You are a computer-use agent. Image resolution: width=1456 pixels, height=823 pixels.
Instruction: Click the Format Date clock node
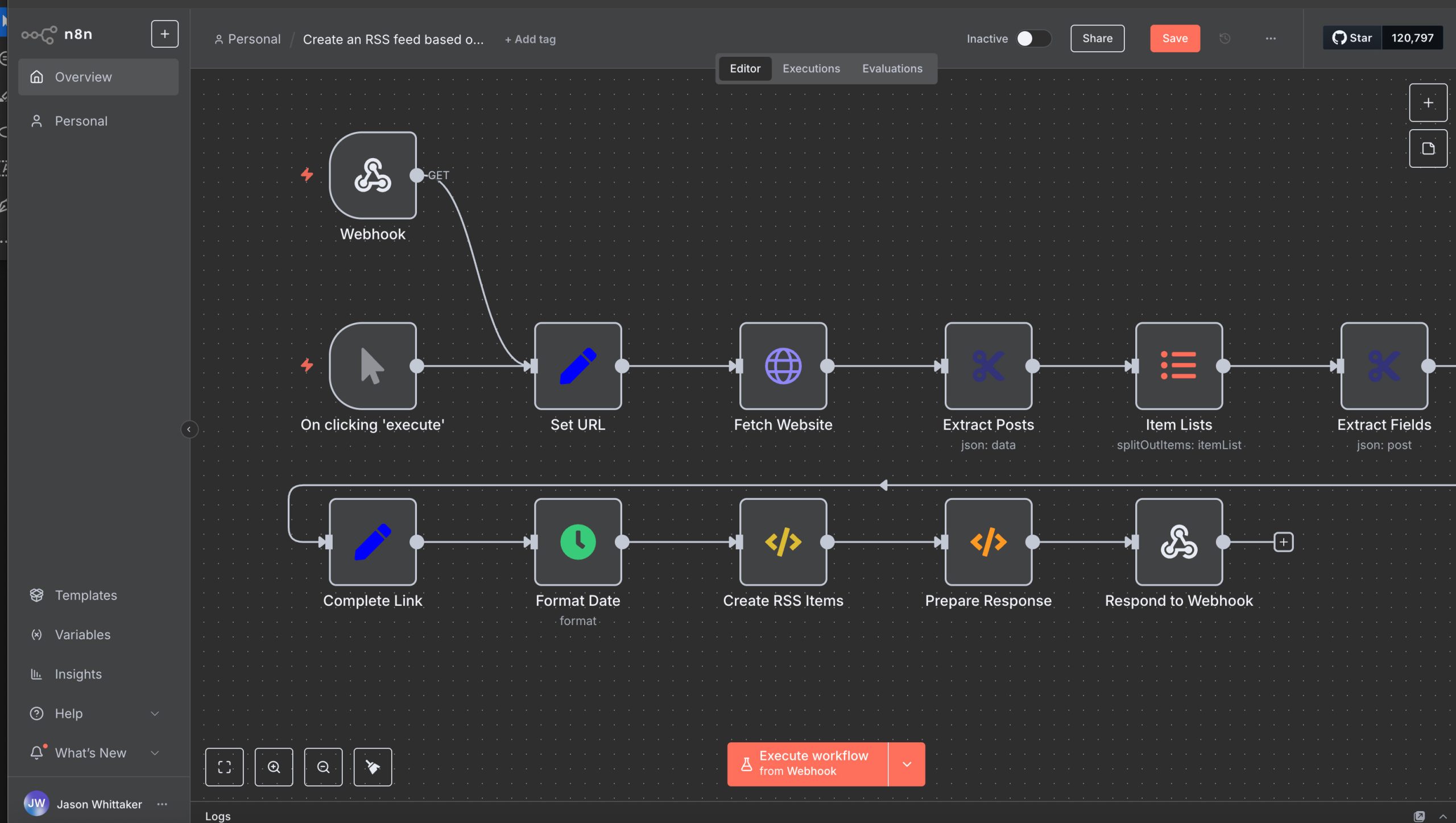click(577, 541)
